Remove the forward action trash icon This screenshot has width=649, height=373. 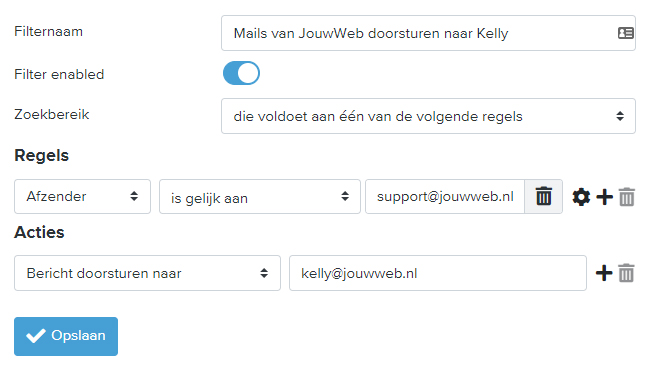tap(626, 273)
